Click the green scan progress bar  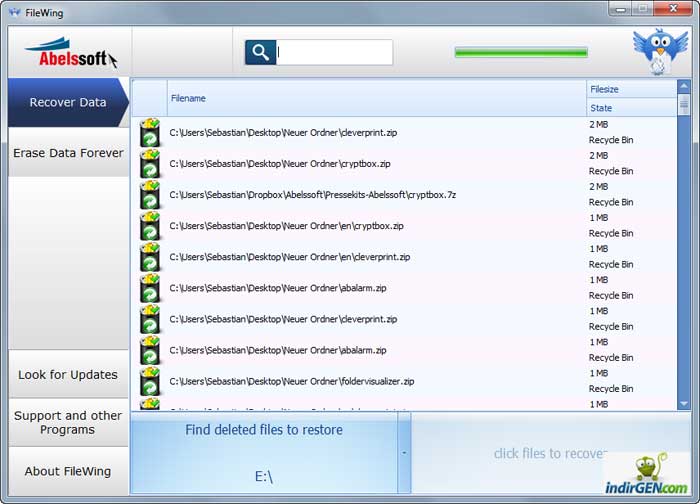[521, 53]
